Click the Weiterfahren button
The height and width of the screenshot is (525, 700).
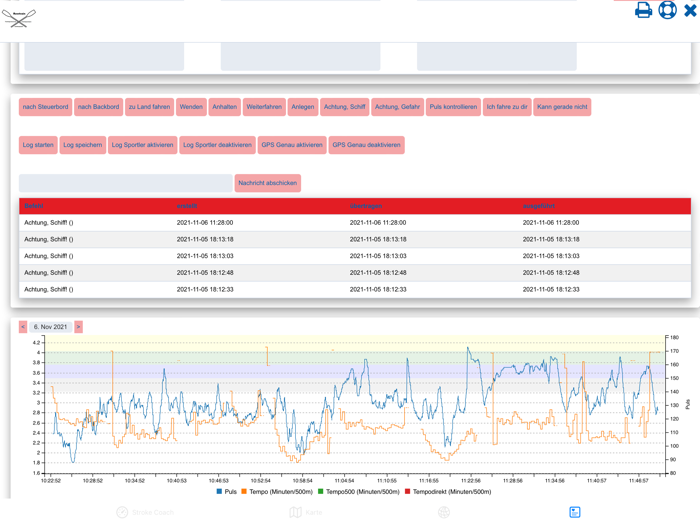[x=264, y=107]
